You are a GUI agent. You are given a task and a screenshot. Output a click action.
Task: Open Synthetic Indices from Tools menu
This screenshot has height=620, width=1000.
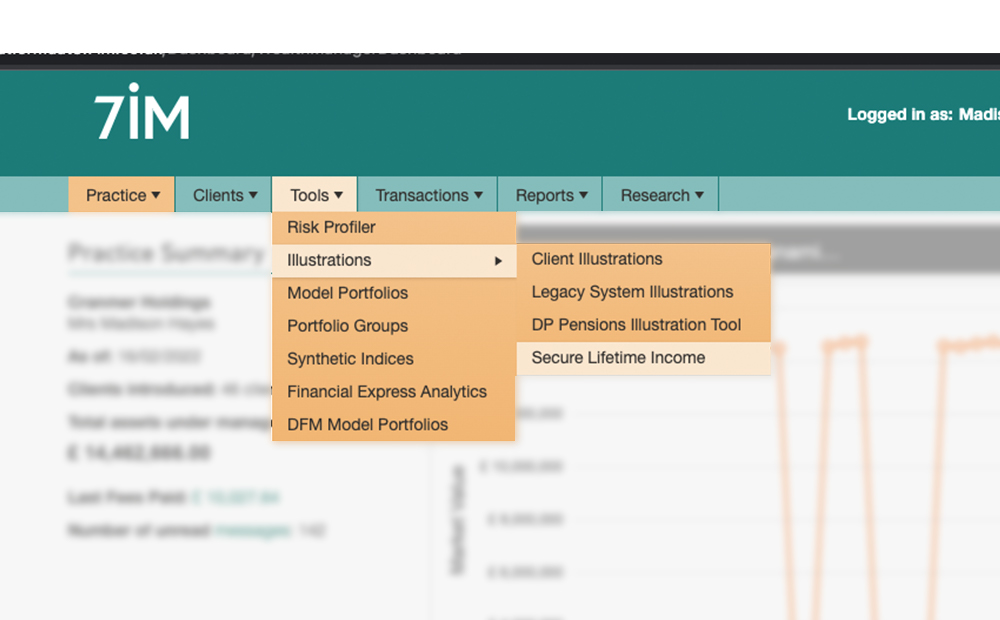394,359
